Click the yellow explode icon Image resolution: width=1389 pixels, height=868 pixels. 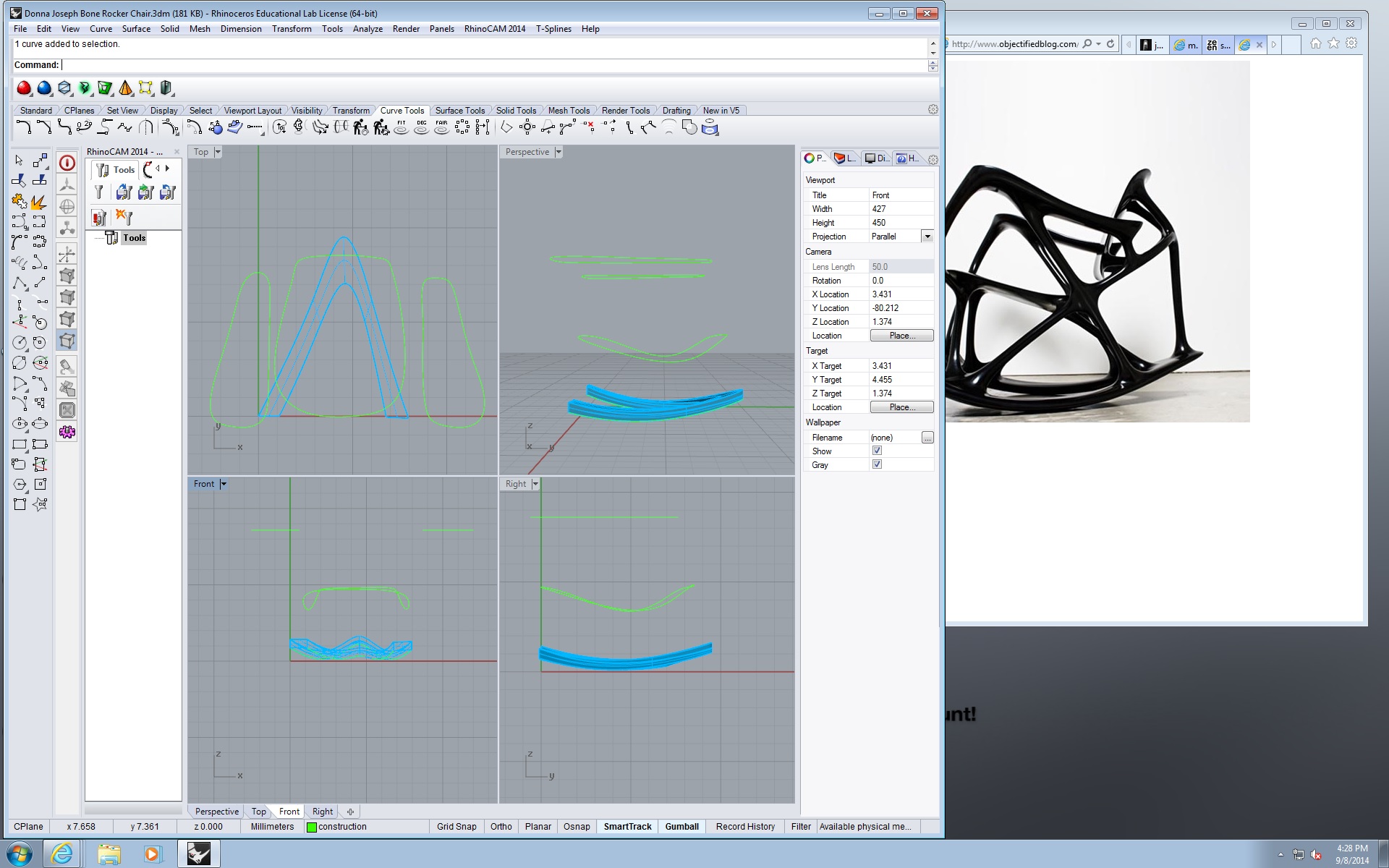click(38, 201)
